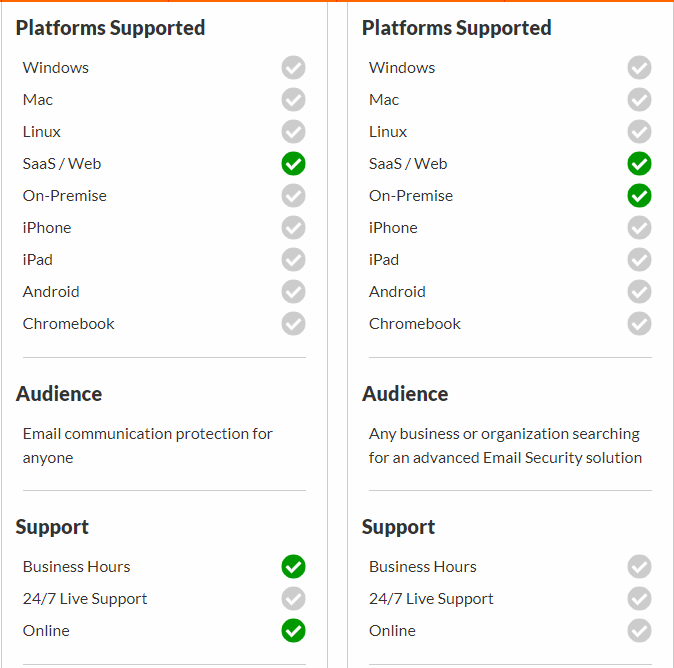Click the gray Linux checkmark in left column
674x668 pixels.
pos(294,132)
